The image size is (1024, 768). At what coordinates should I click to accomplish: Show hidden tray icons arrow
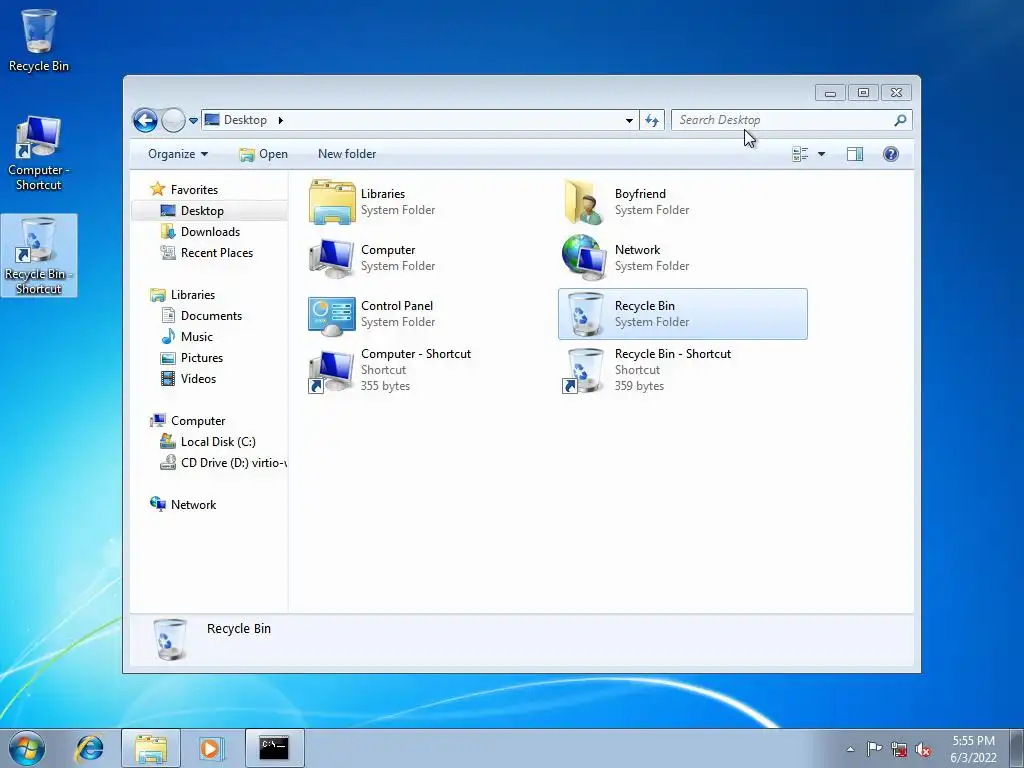(x=850, y=749)
